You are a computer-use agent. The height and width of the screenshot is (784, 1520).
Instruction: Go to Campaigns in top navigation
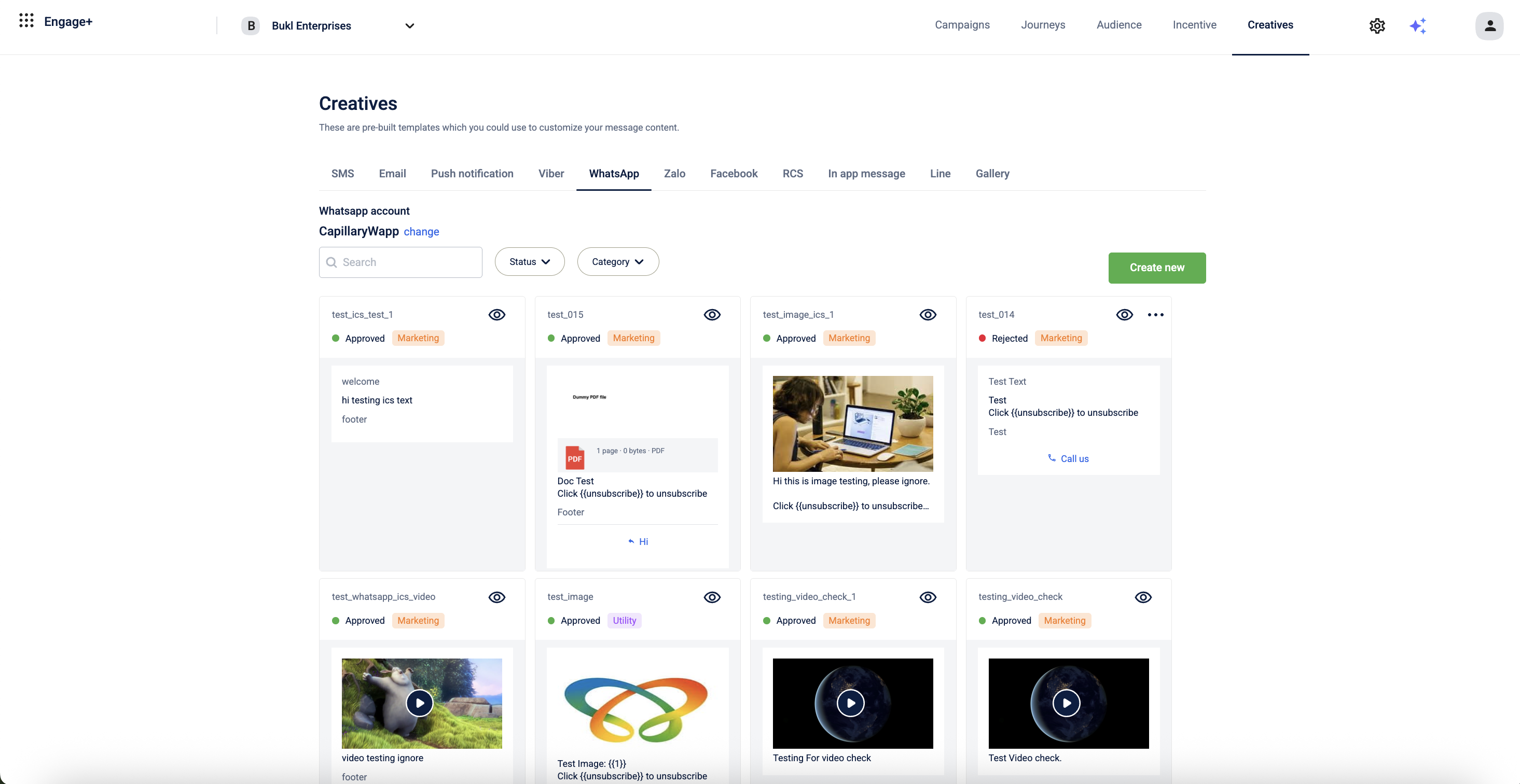point(962,25)
